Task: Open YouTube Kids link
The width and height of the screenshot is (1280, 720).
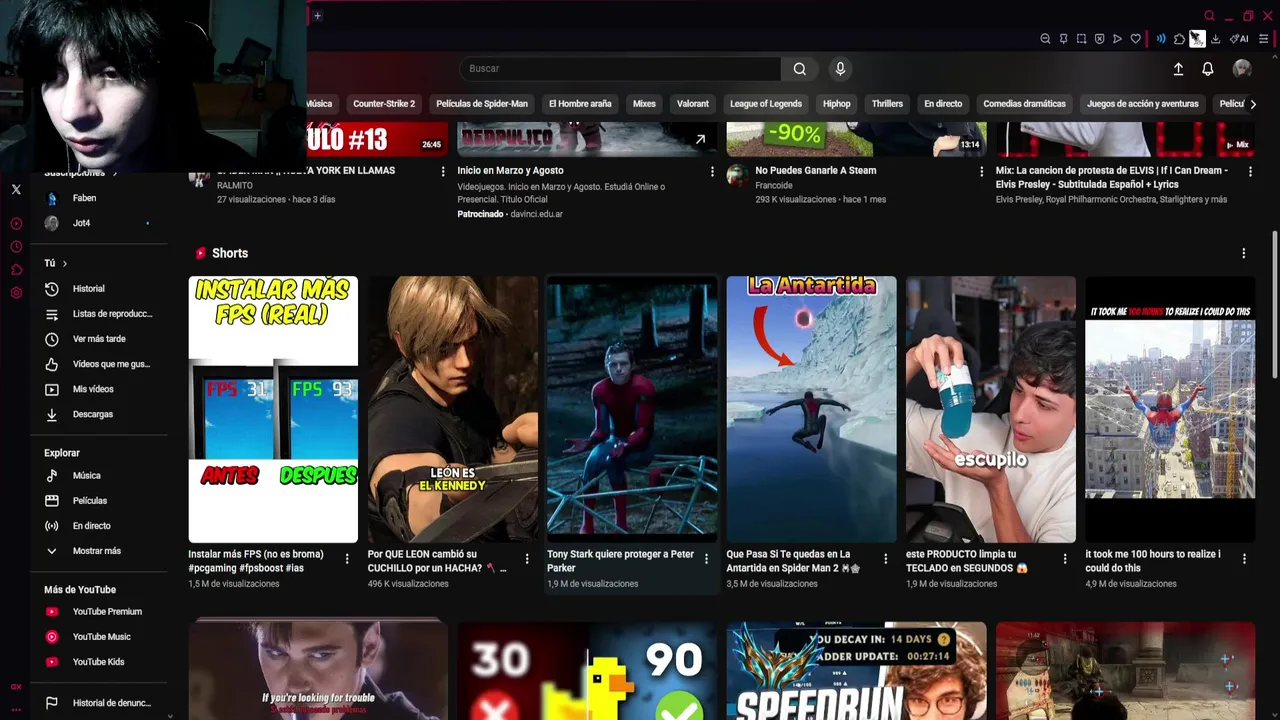Action: pyautogui.click(x=100, y=662)
